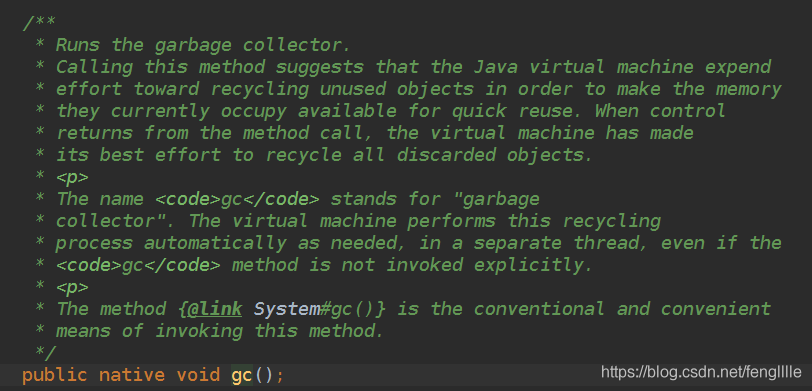
Task: Click 'Runs the garbage collector.' line
Action: (203, 46)
